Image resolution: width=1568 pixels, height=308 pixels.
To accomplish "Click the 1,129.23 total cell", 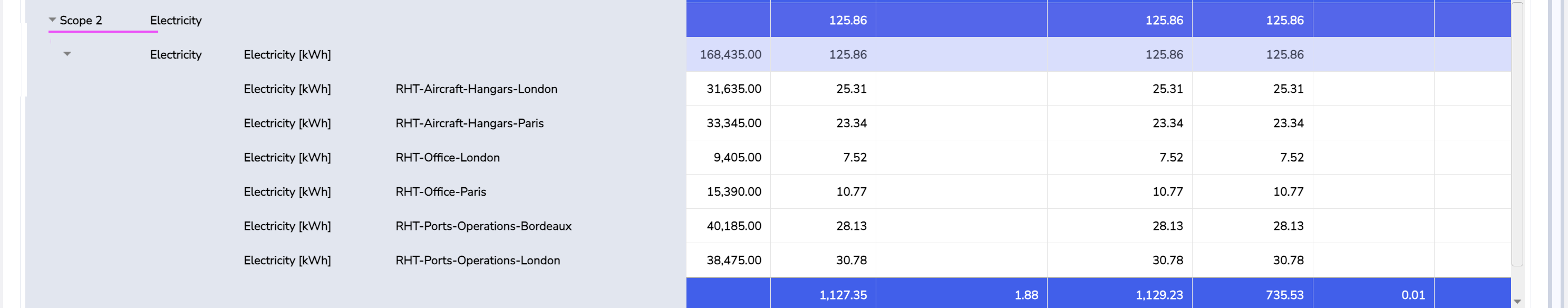I will point(1159,295).
